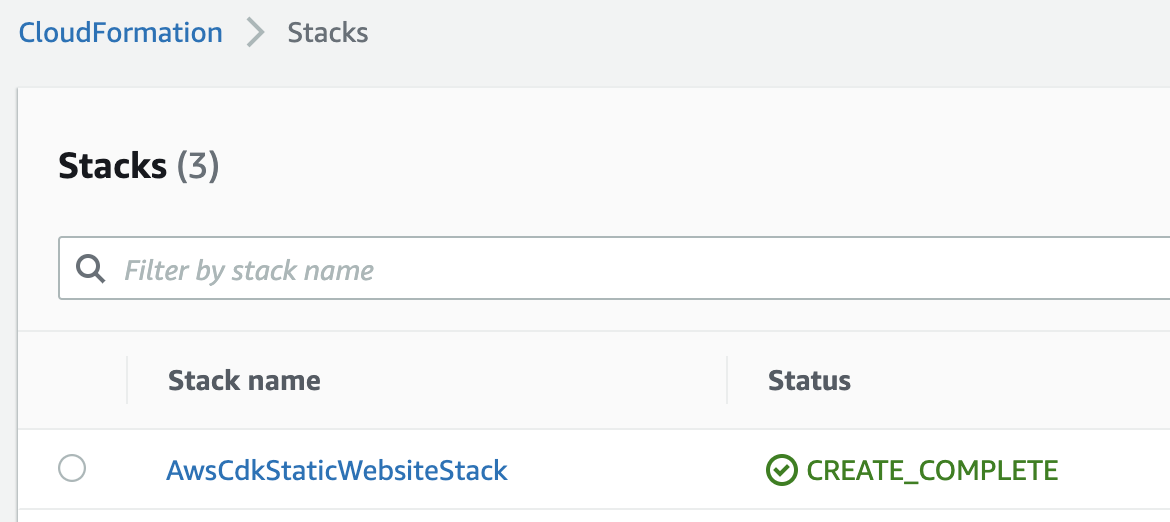Click the green CREATE_COMPLETE checkmark icon
This screenshot has width=1170, height=522.
[x=782, y=470]
